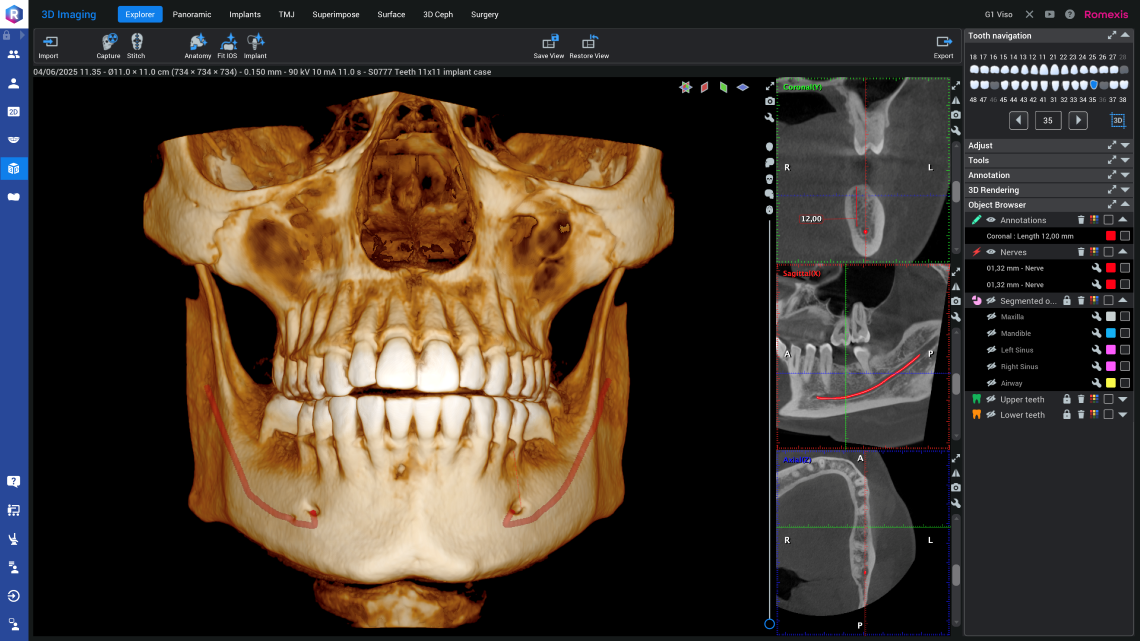The image size is (1140, 641).
Task: Click the Restore View icon
Action: pos(589,42)
